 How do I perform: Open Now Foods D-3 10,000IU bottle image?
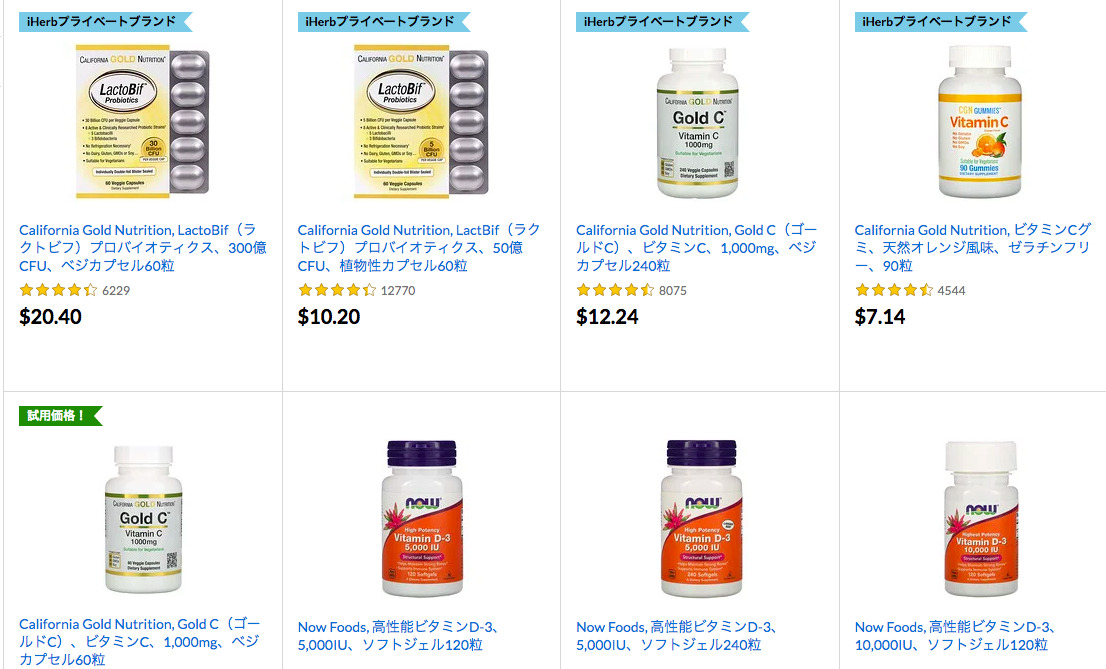(x=980, y=519)
